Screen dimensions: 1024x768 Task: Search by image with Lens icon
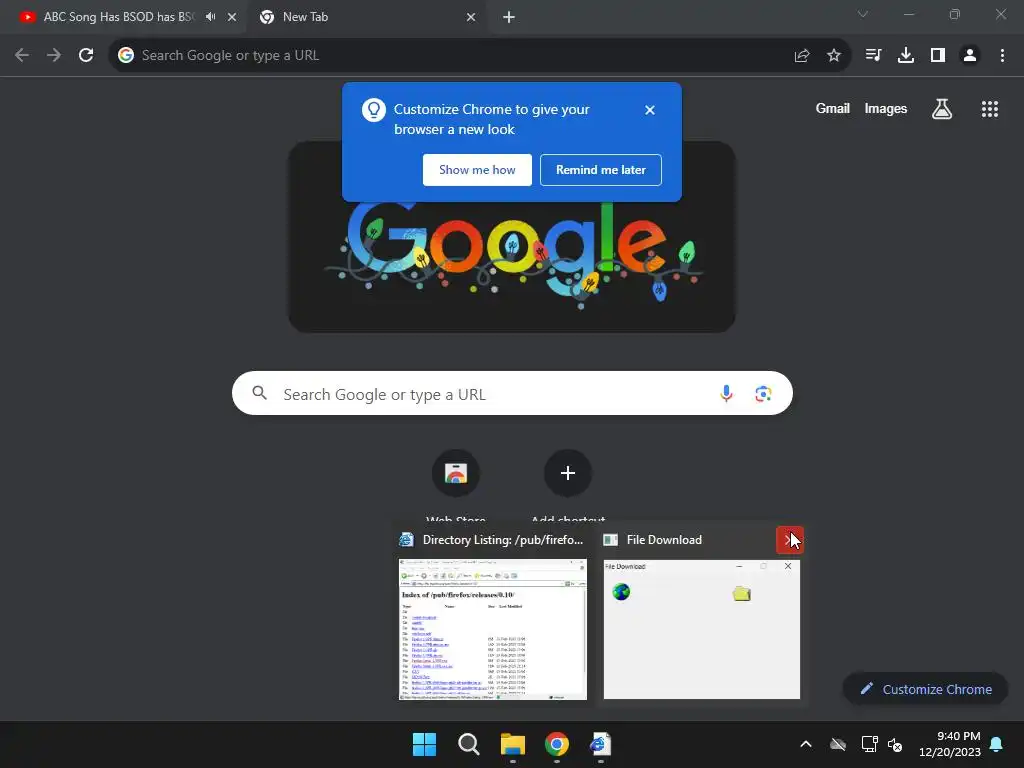click(763, 394)
